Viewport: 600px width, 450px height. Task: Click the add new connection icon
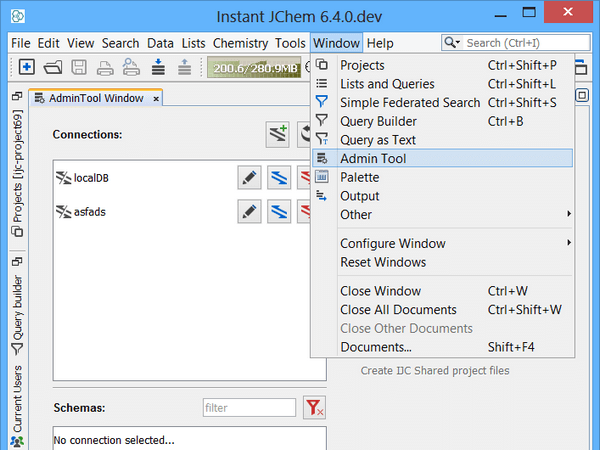tap(278, 134)
